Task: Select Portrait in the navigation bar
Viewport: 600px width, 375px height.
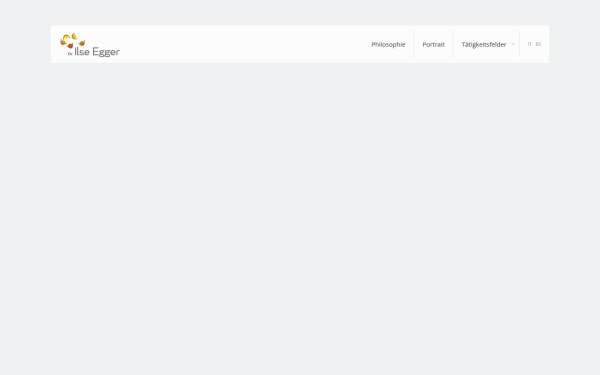Action: [433, 44]
